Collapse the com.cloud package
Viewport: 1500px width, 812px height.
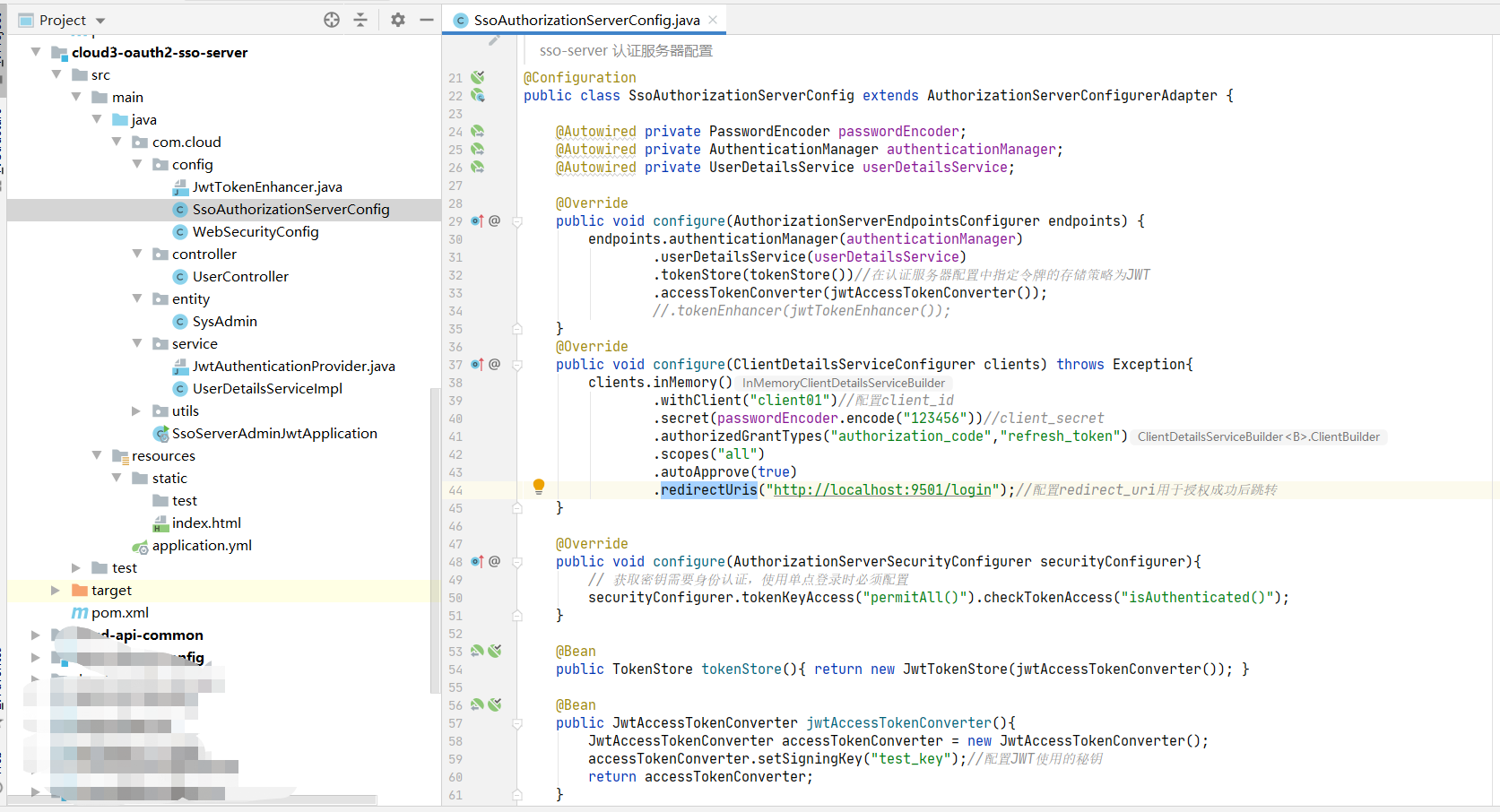(x=117, y=142)
